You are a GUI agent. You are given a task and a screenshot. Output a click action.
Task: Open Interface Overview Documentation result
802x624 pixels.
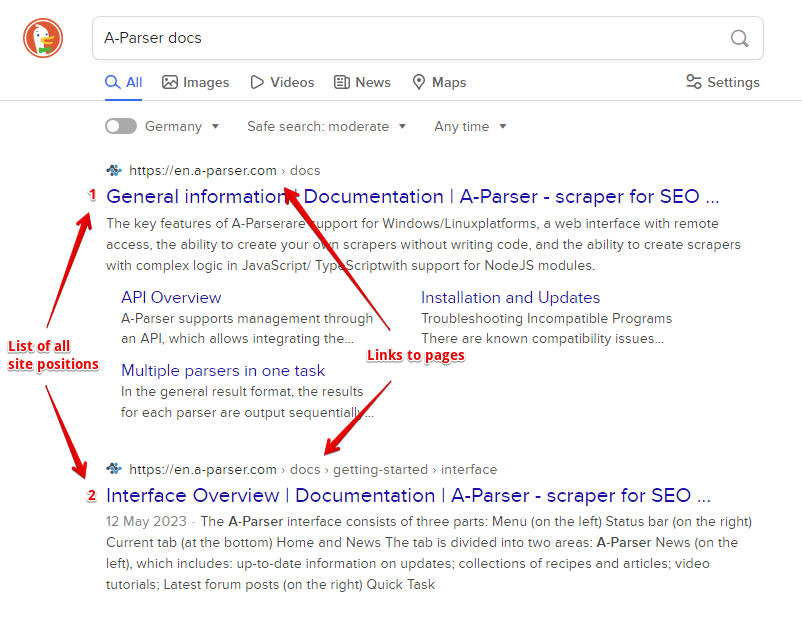(x=408, y=495)
